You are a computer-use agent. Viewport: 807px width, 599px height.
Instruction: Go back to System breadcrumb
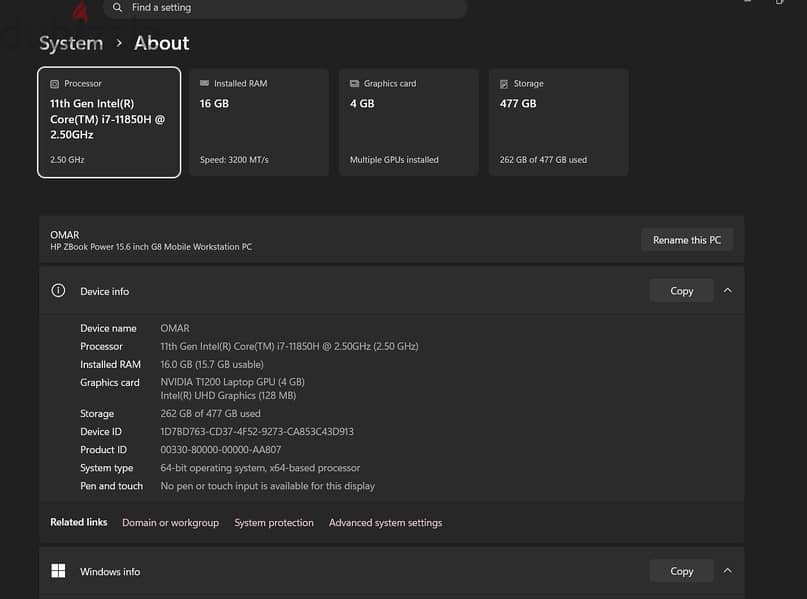coord(71,43)
